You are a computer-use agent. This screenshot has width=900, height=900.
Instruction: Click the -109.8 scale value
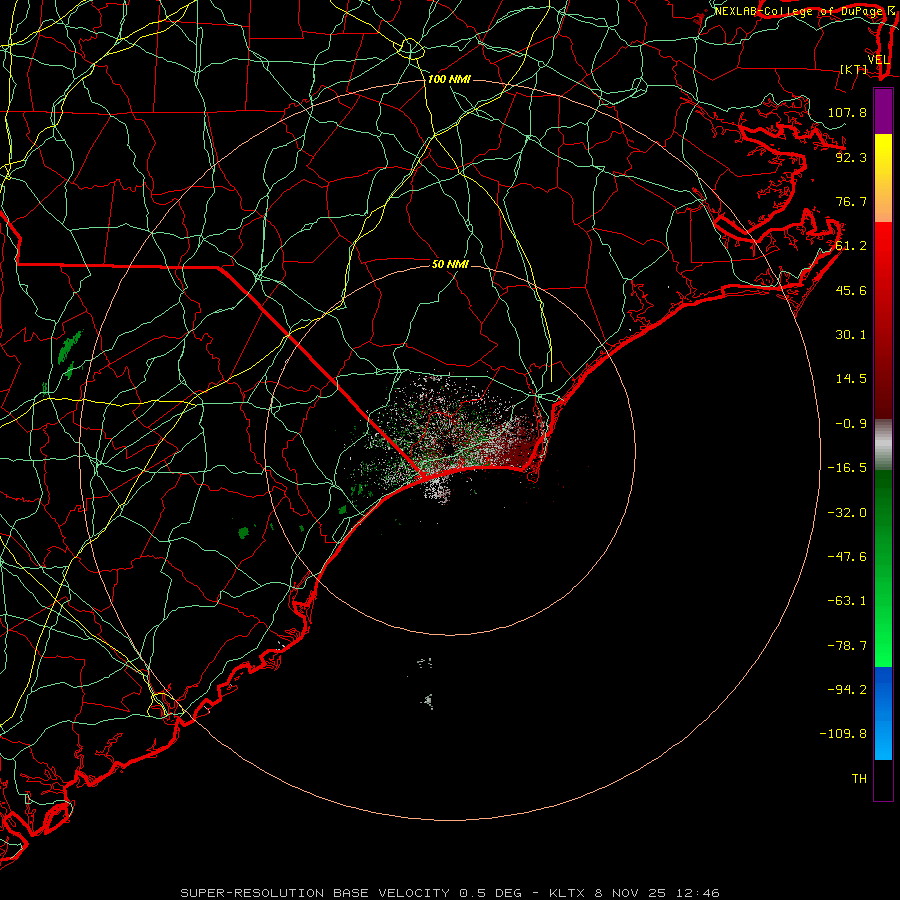pos(843,734)
